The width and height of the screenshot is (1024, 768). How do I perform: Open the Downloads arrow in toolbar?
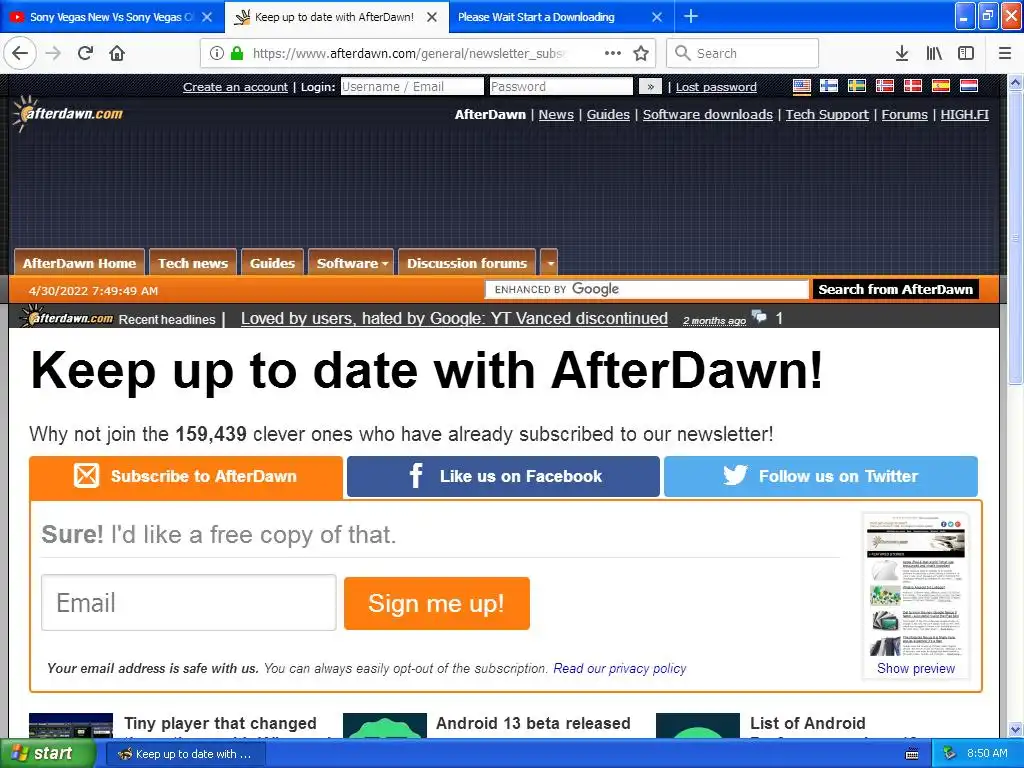click(902, 54)
